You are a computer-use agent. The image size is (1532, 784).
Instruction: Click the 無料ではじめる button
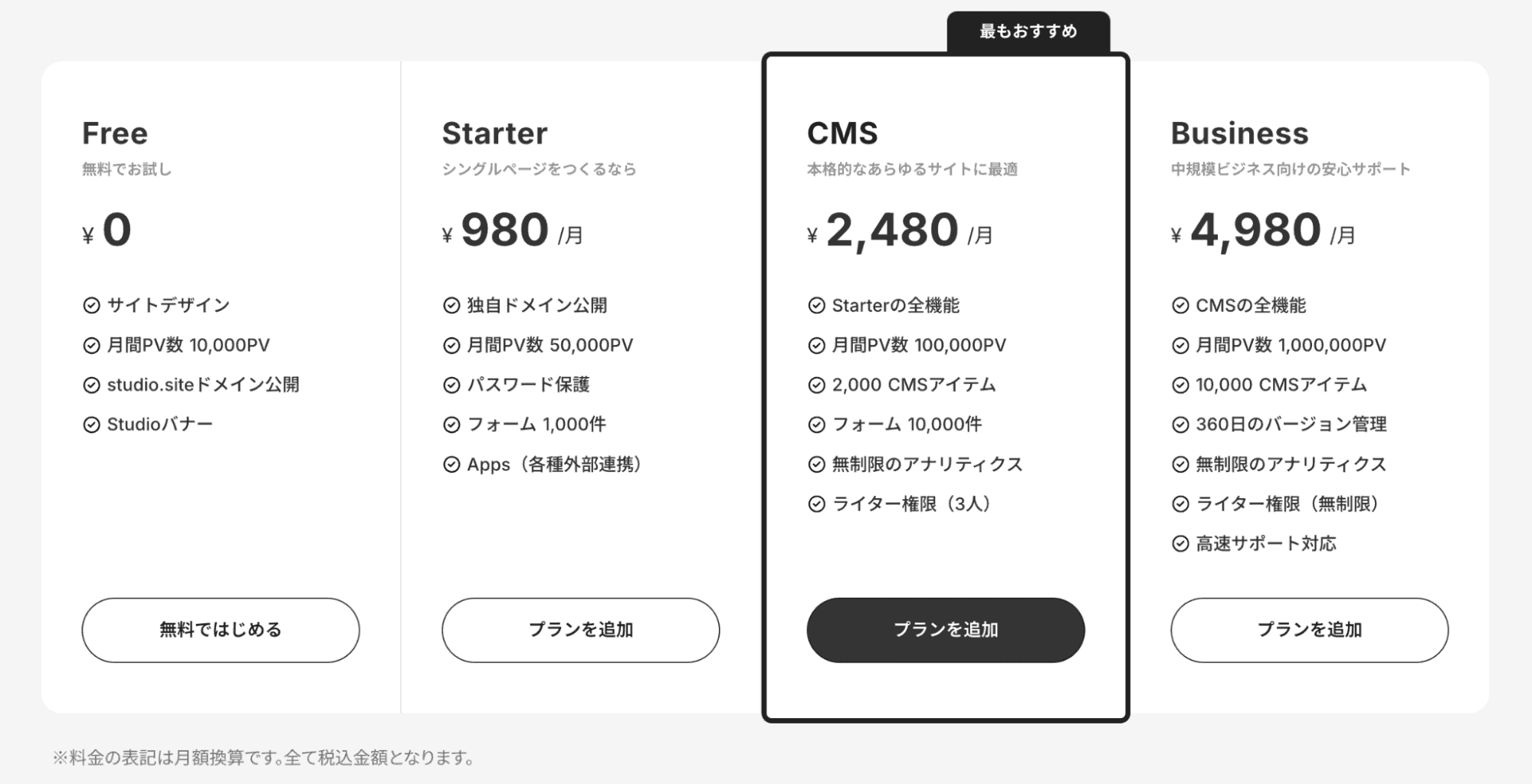click(220, 630)
